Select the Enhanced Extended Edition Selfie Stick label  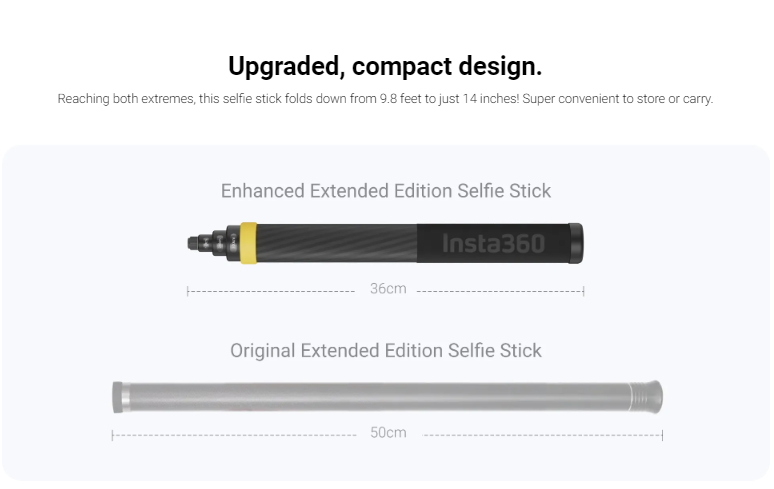tap(386, 191)
